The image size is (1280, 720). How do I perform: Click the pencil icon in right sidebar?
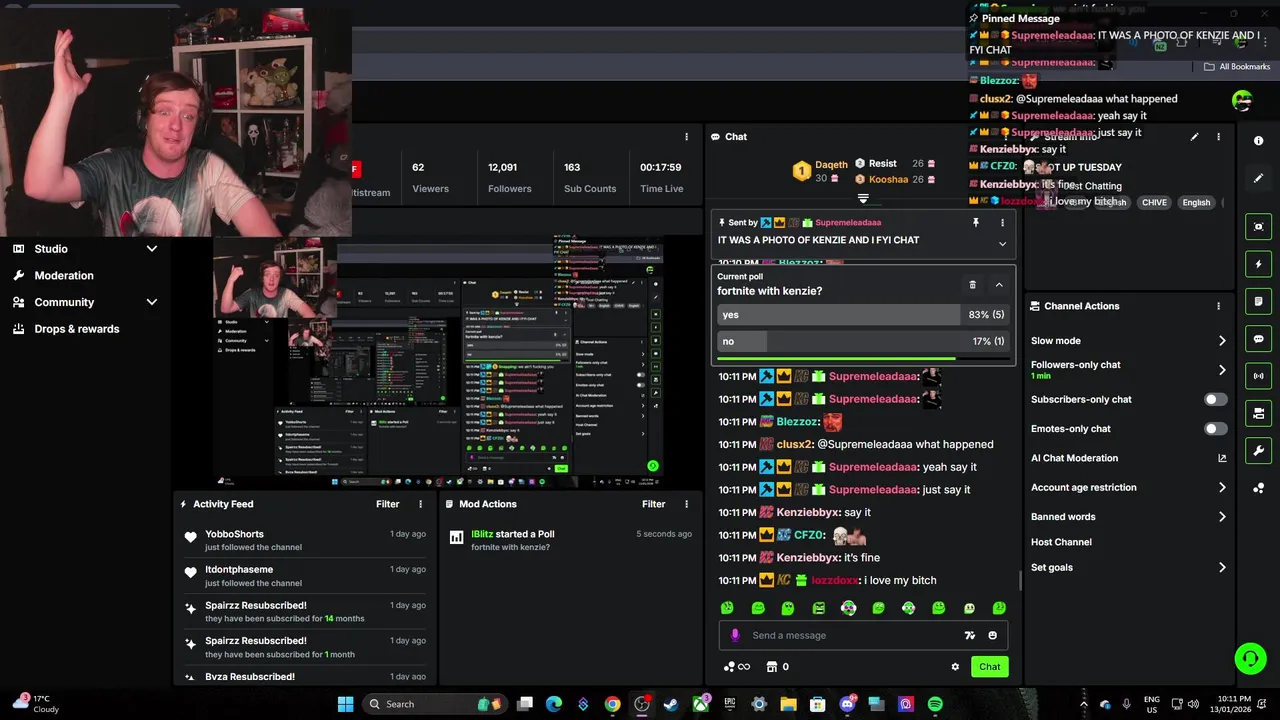pos(1258,178)
